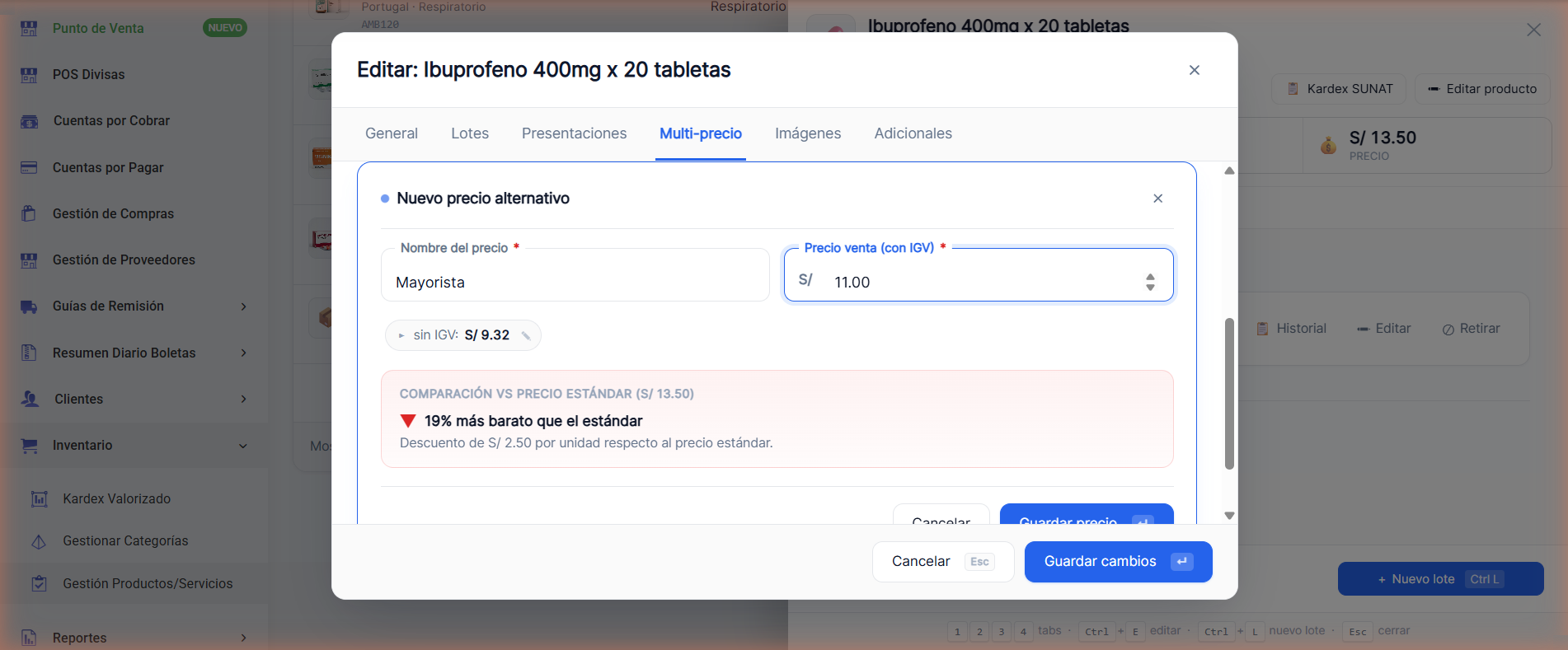This screenshot has height=650, width=1568.
Task: Click Gestionar Categorías icon
Action: coord(39,541)
